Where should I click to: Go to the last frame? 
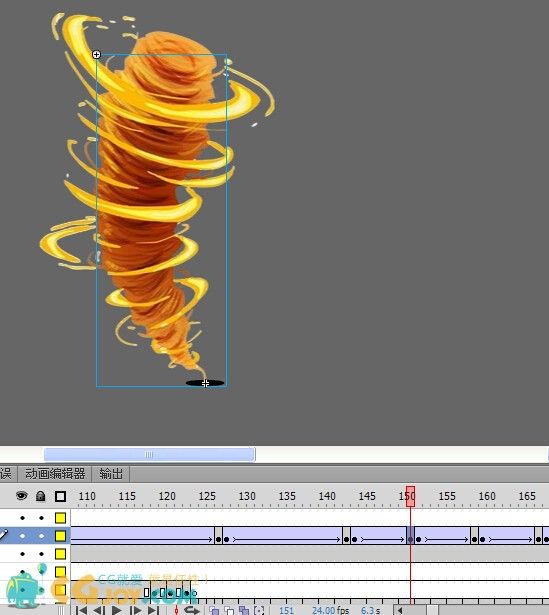pyautogui.click(x=153, y=610)
